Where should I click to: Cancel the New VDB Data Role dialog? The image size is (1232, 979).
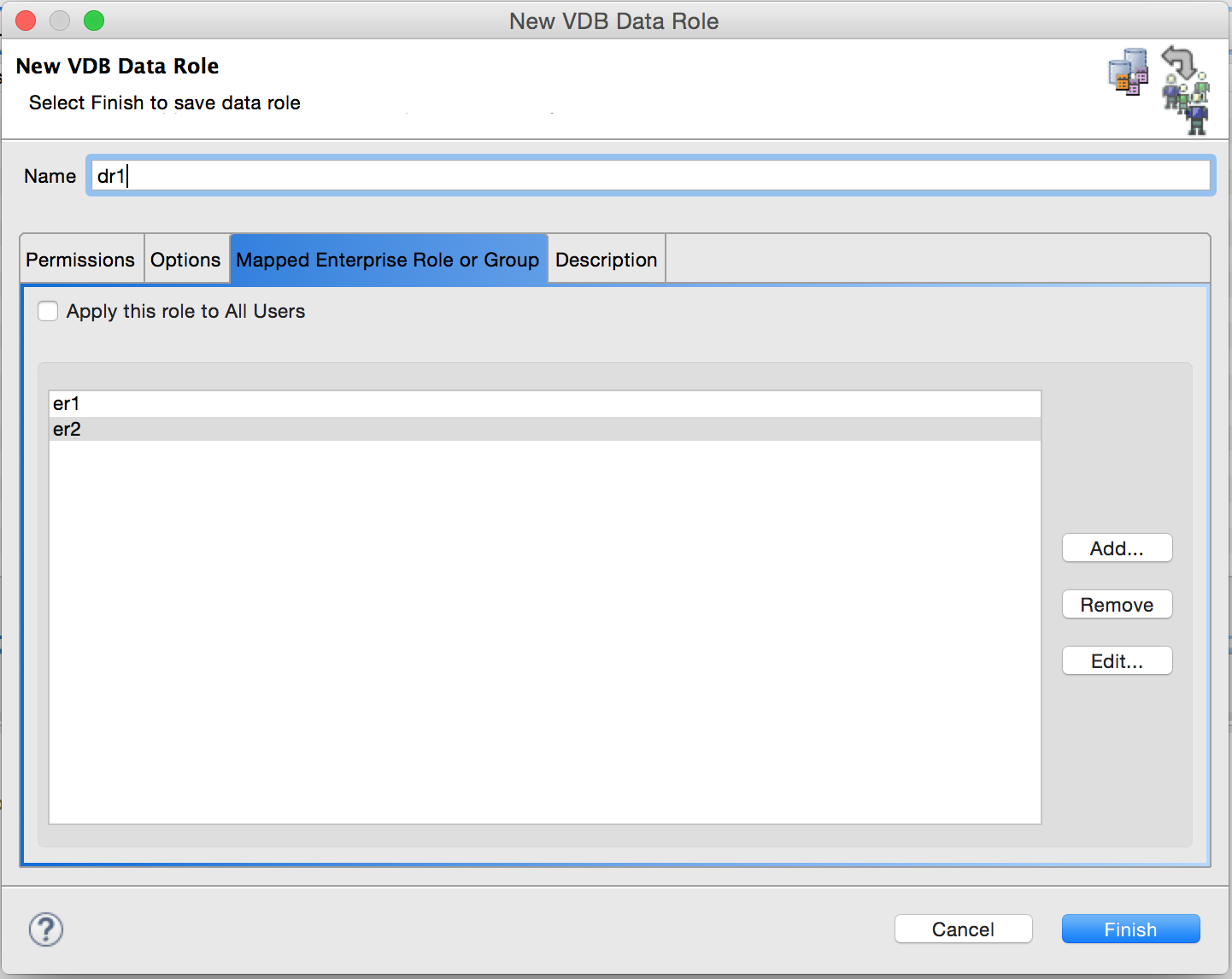pos(963,929)
